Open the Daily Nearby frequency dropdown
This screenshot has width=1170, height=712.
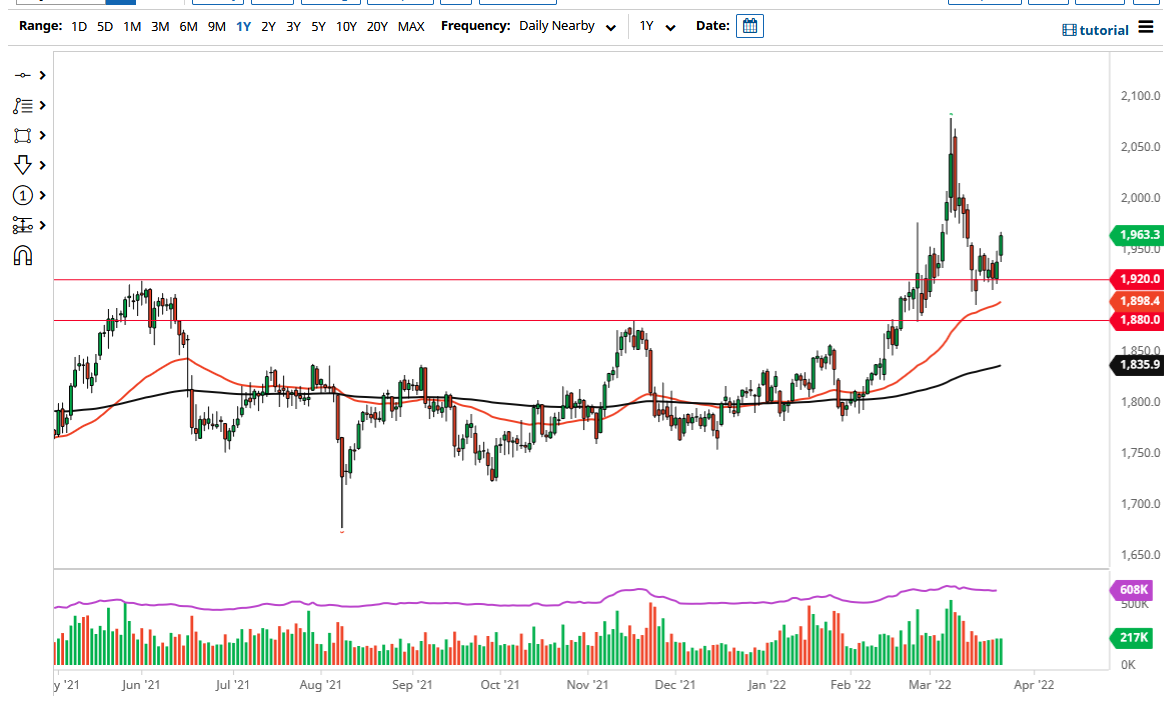tap(555, 26)
